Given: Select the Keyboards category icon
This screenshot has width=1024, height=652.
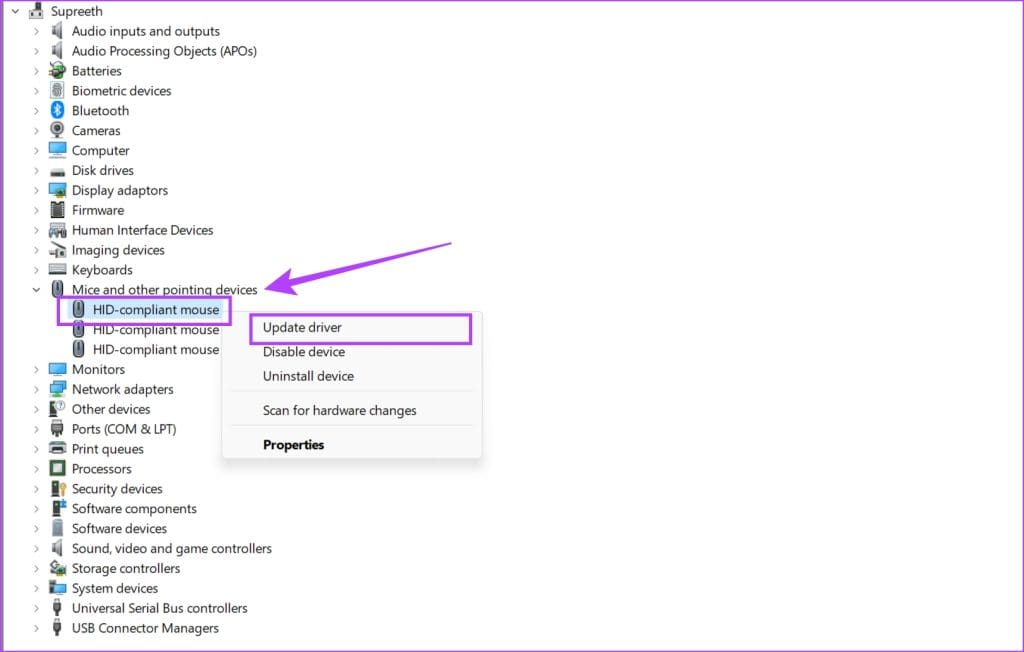Looking at the screenshot, I should pyautogui.click(x=57, y=269).
